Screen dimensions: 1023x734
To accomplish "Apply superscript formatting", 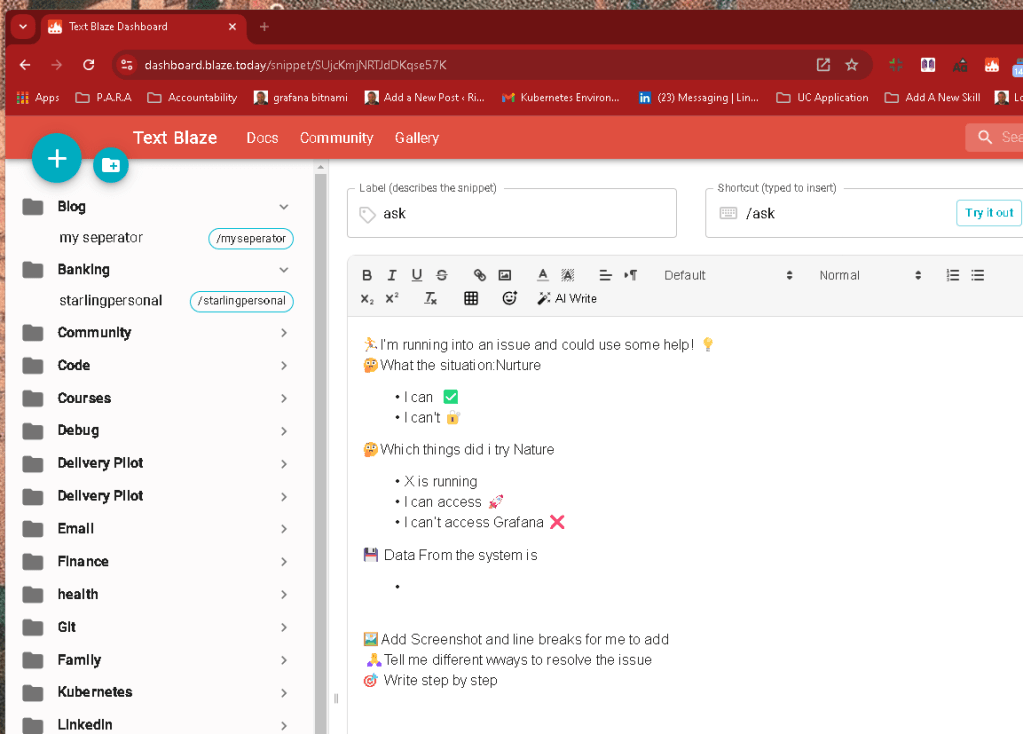I will [x=391, y=299].
